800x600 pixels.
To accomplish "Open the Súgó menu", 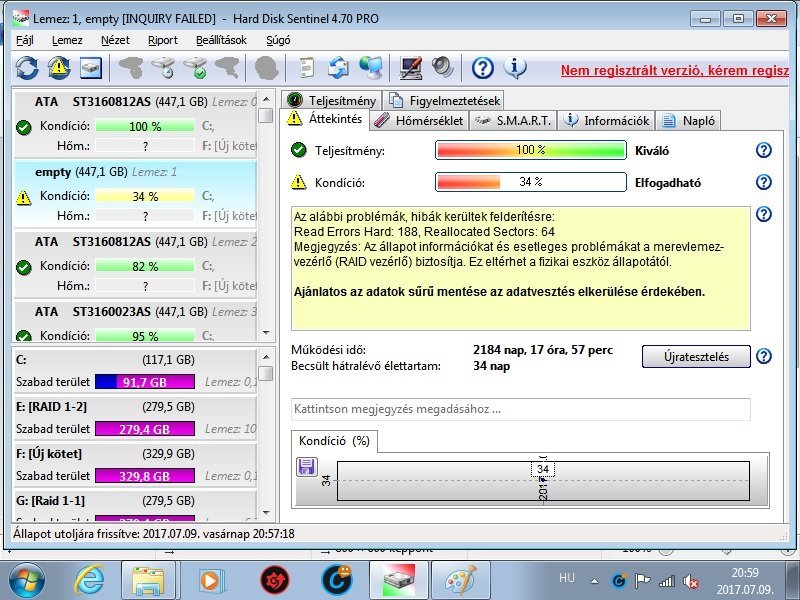I will 278,40.
